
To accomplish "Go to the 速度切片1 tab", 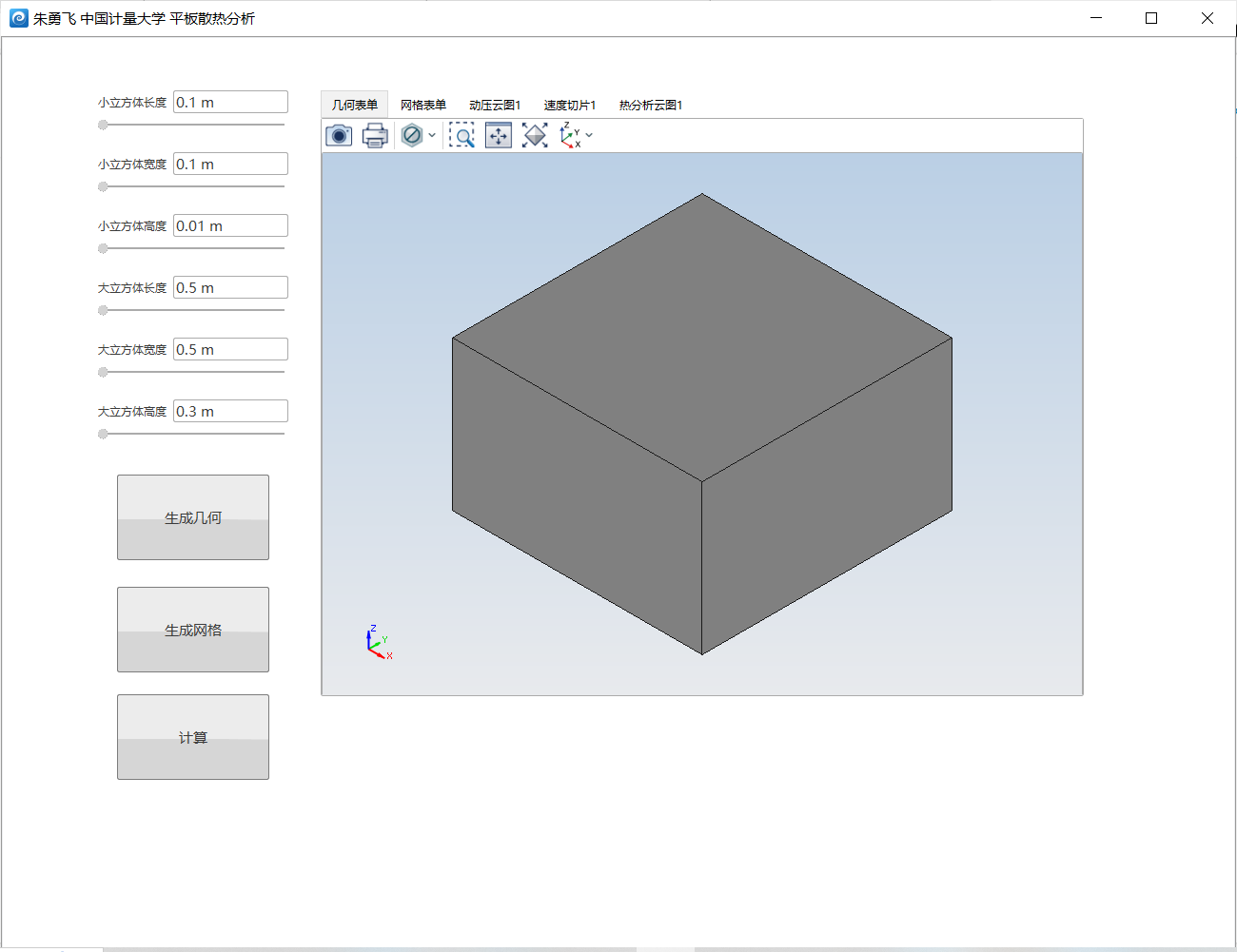I will [570, 105].
